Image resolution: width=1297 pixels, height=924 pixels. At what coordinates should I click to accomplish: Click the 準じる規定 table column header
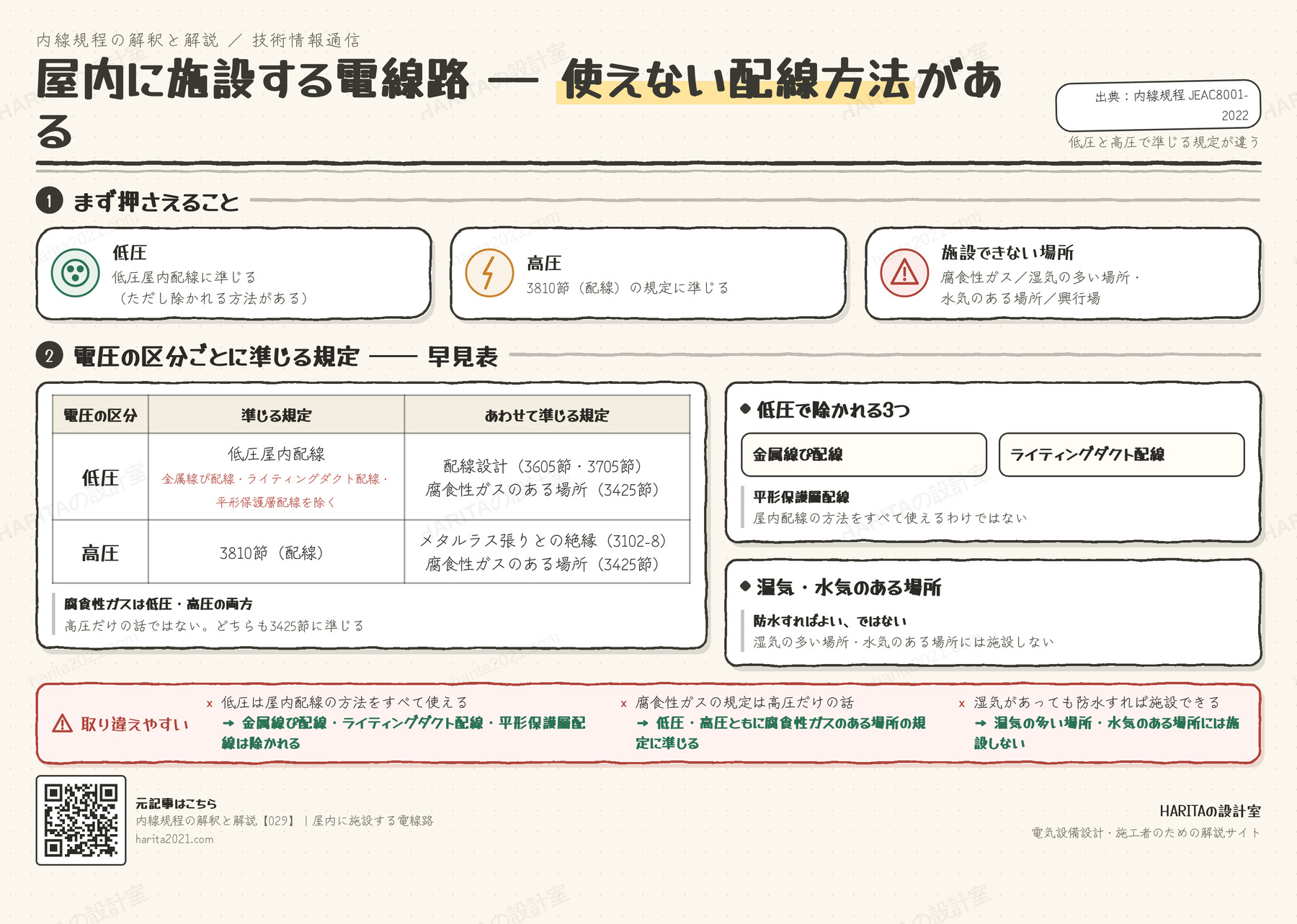[276, 415]
